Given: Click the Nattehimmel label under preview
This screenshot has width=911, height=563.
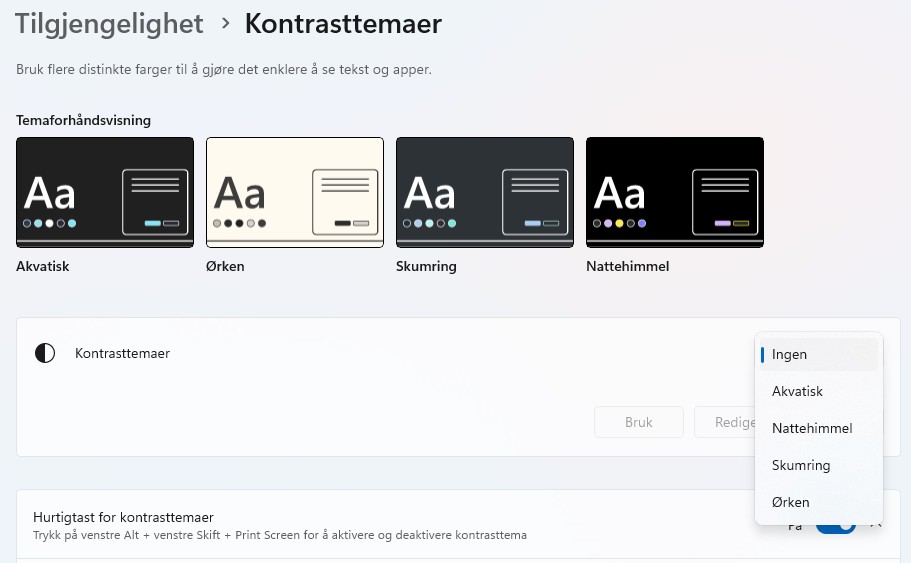Looking at the screenshot, I should [x=627, y=266].
